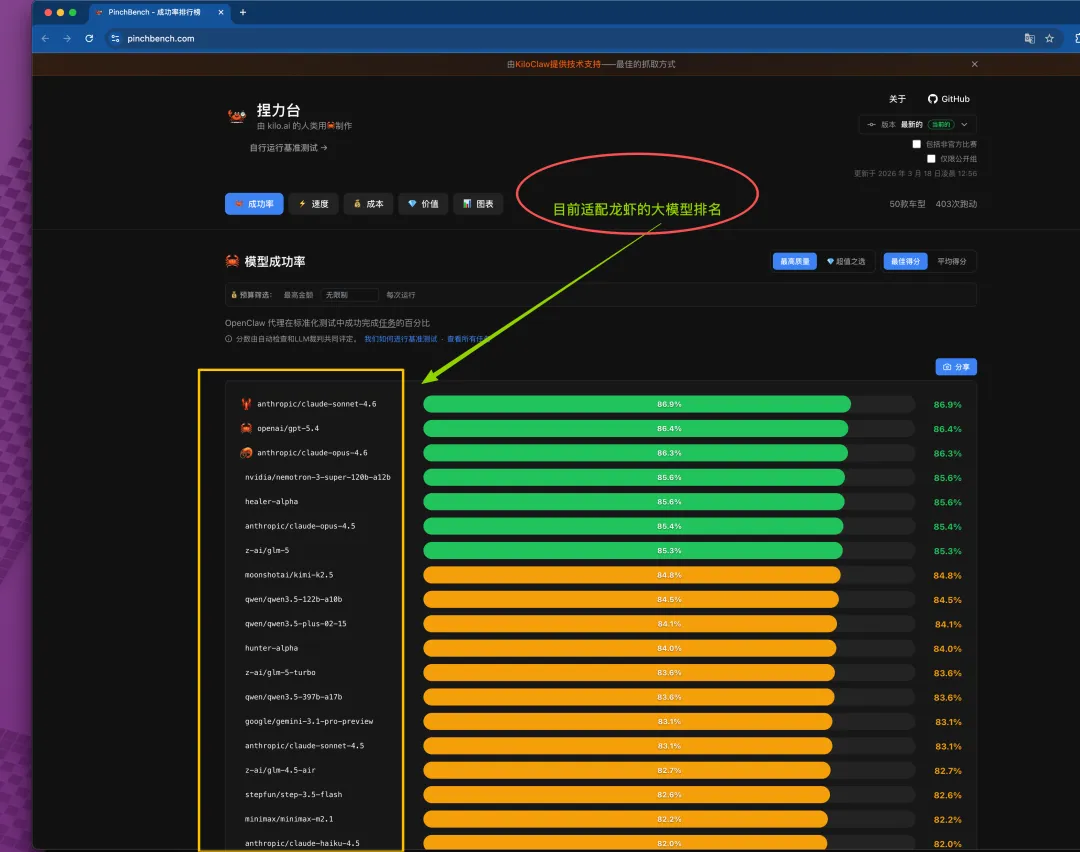Click the 分享 share button
Image resolution: width=1080 pixels, height=852 pixels.
[956, 367]
